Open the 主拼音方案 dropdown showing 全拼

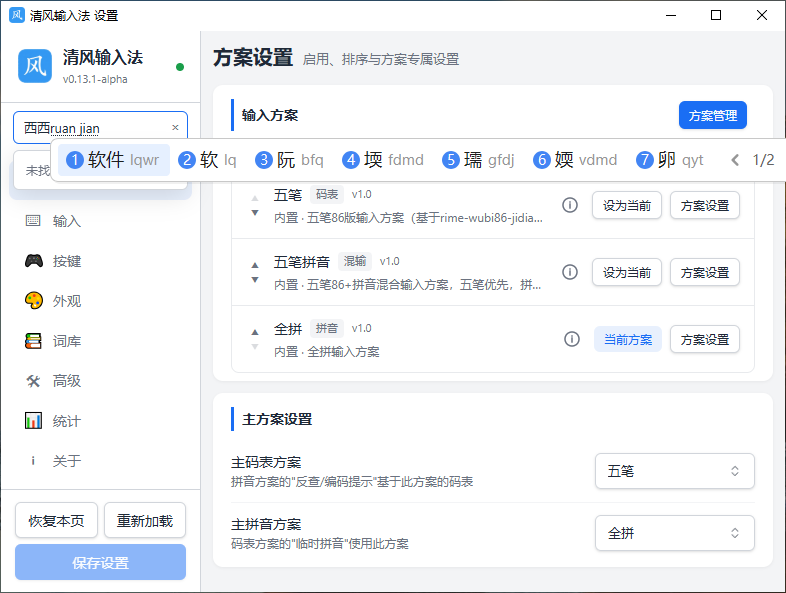click(674, 533)
